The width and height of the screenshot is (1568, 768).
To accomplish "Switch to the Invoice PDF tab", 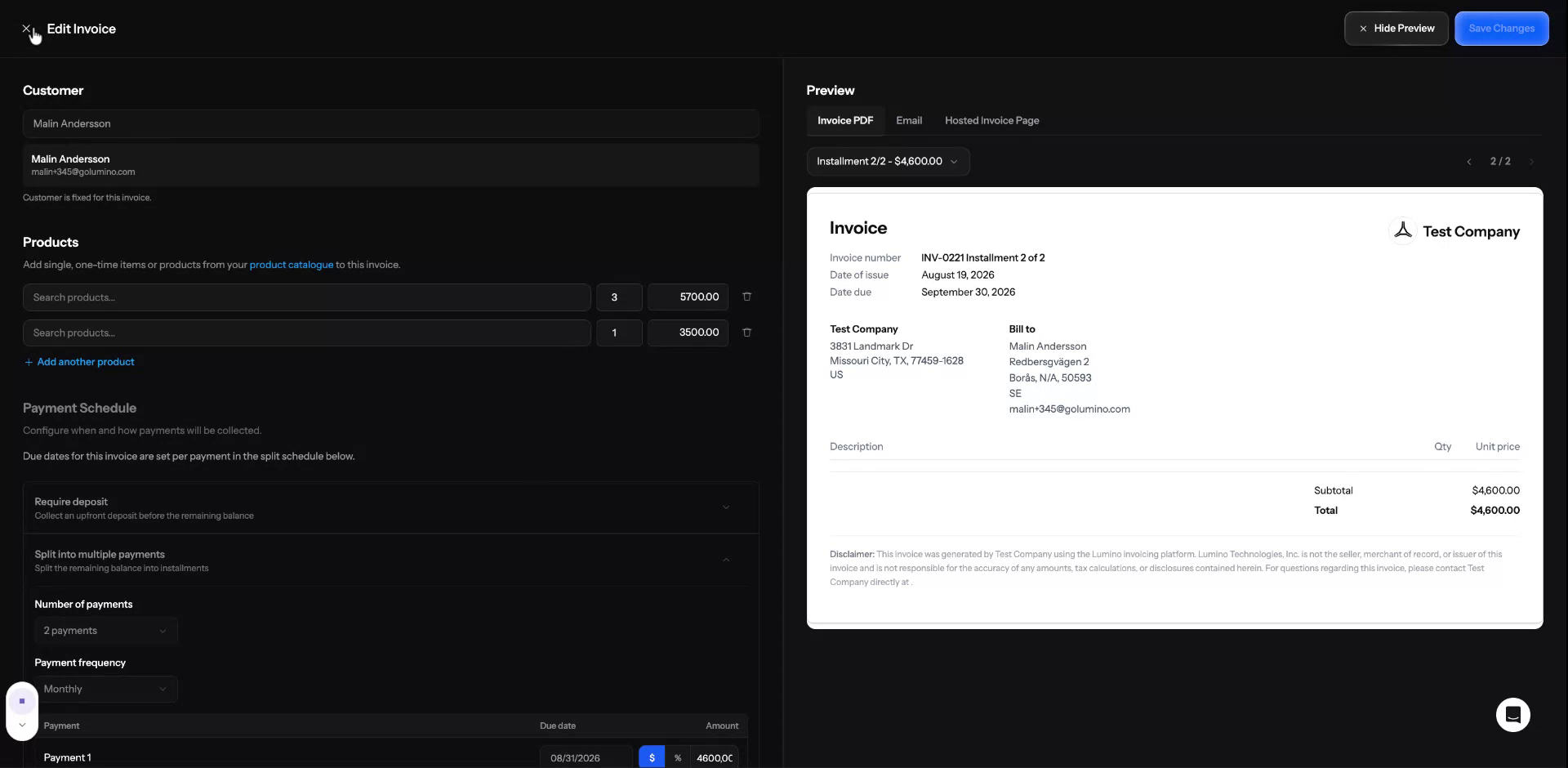I will 845,121.
